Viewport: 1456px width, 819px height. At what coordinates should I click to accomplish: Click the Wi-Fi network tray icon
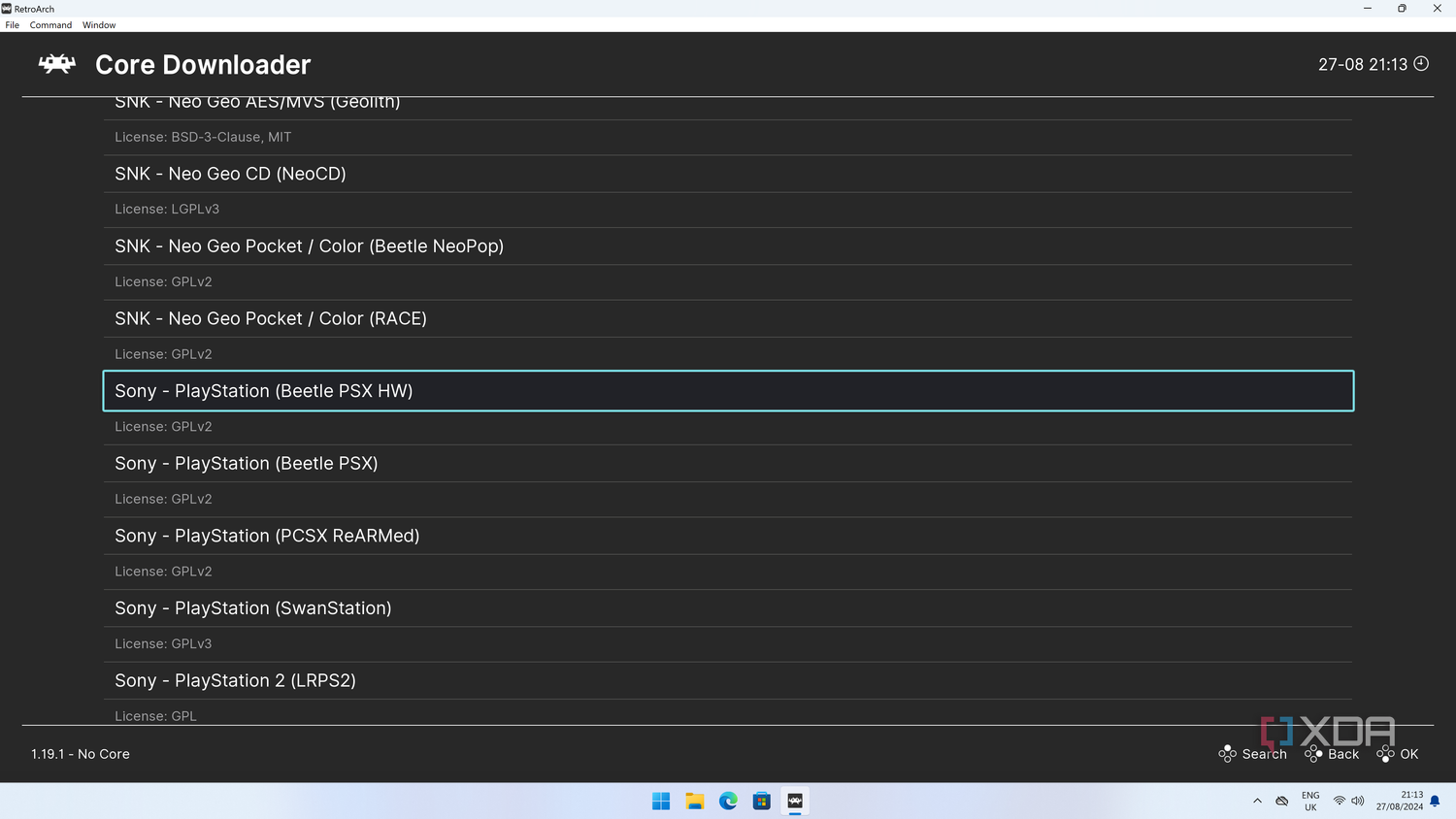coord(1340,802)
